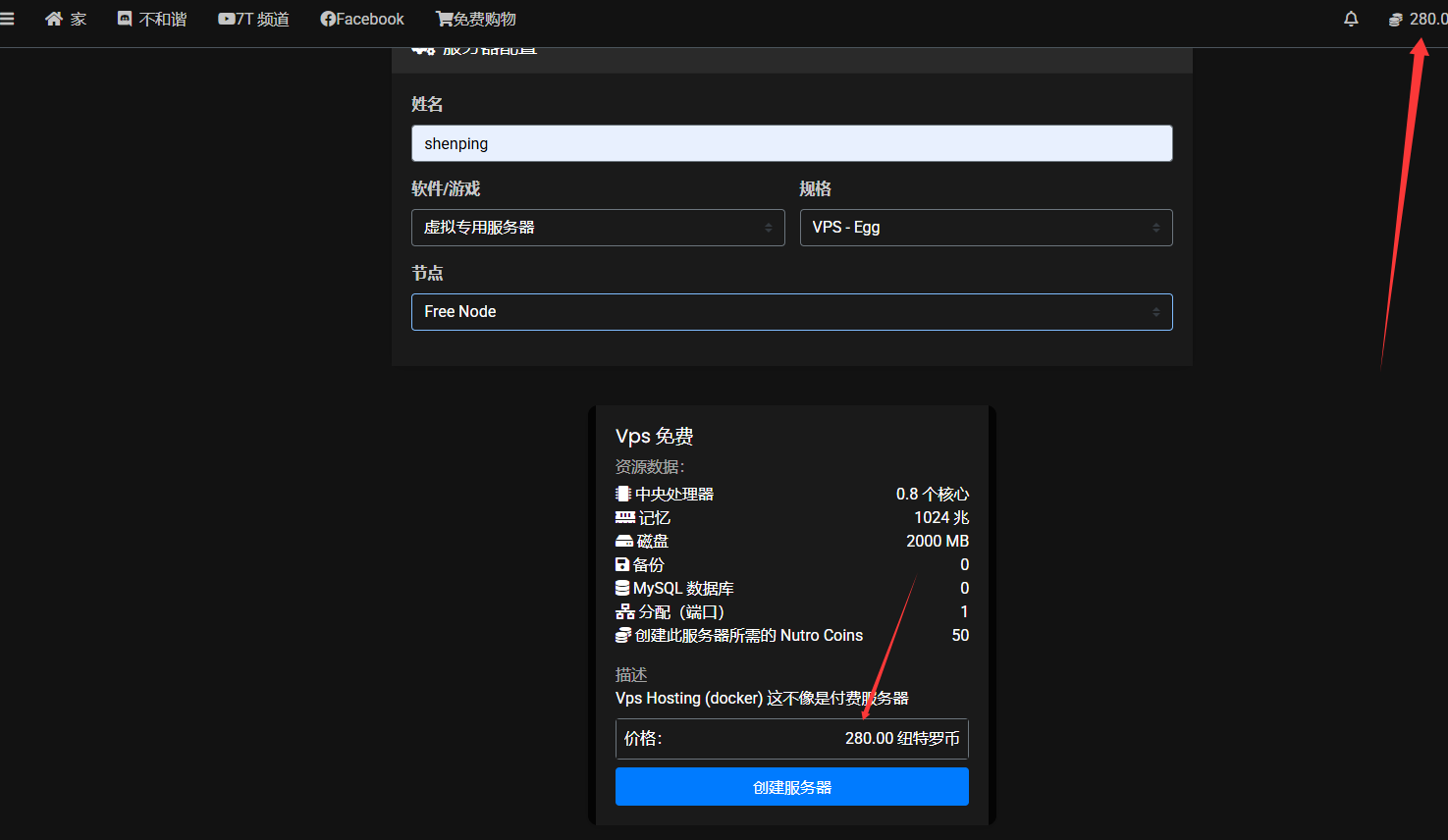This screenshot has height=840, width=1448.
Task: Focus the 姓名 field containing shenping
Action: coord(791,143)
